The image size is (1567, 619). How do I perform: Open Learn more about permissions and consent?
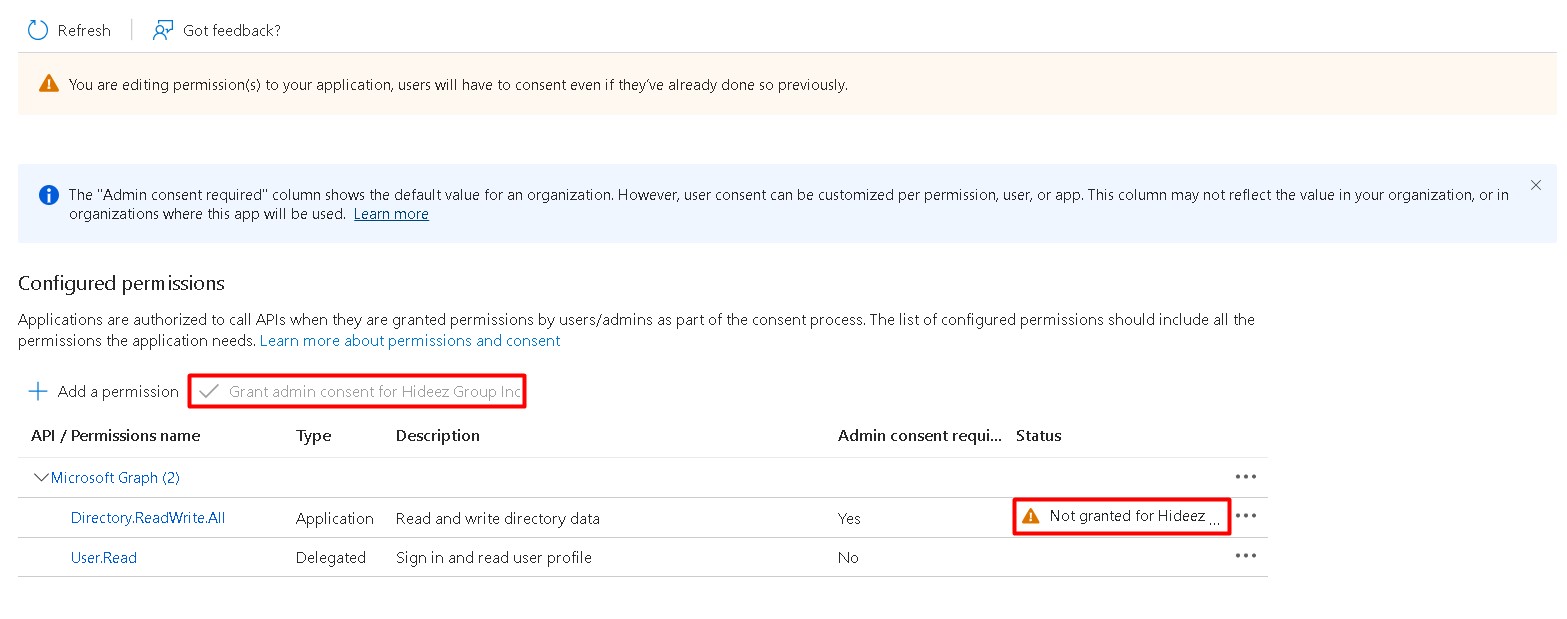click(410, 341)
